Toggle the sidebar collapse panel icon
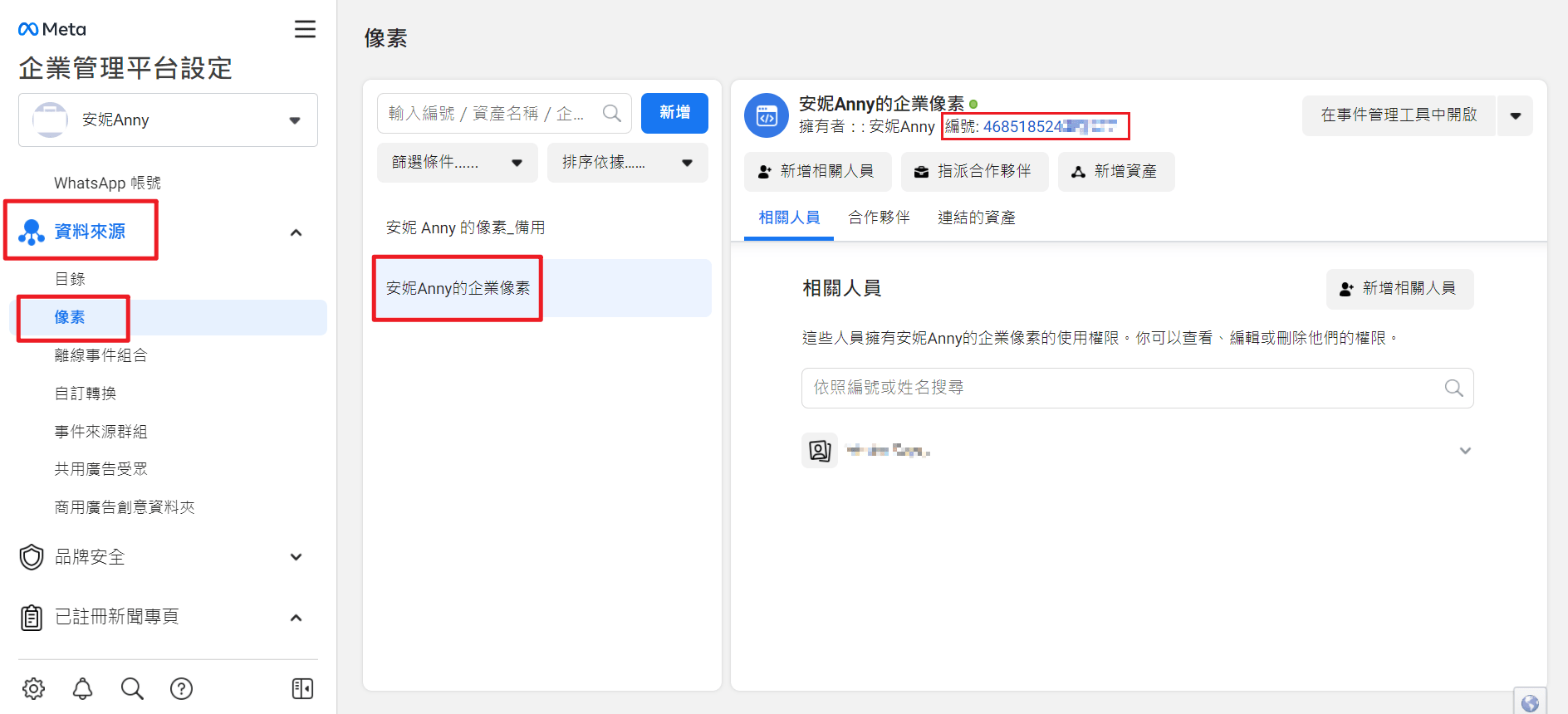The height and width of the screenshot is (714, 1568). (302, 688)
